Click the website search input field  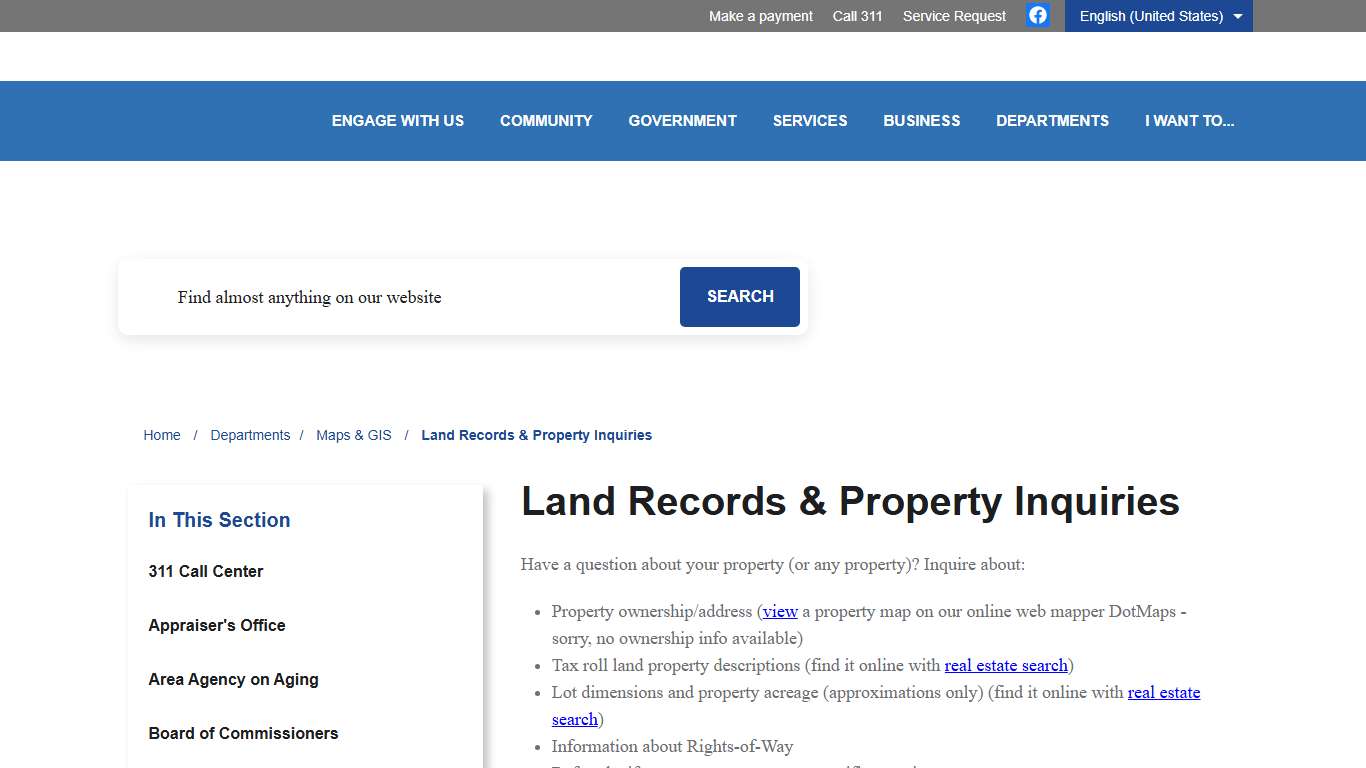pos(400,296)
